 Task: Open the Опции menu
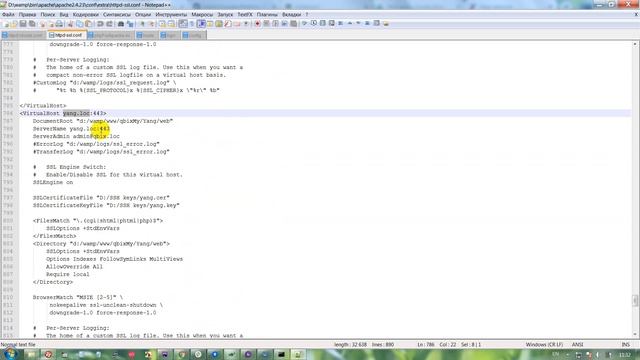click(x=143, y=14)
